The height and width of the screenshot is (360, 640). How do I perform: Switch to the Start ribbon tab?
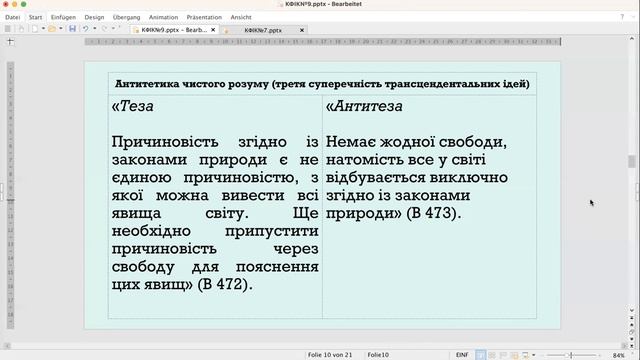36,17
